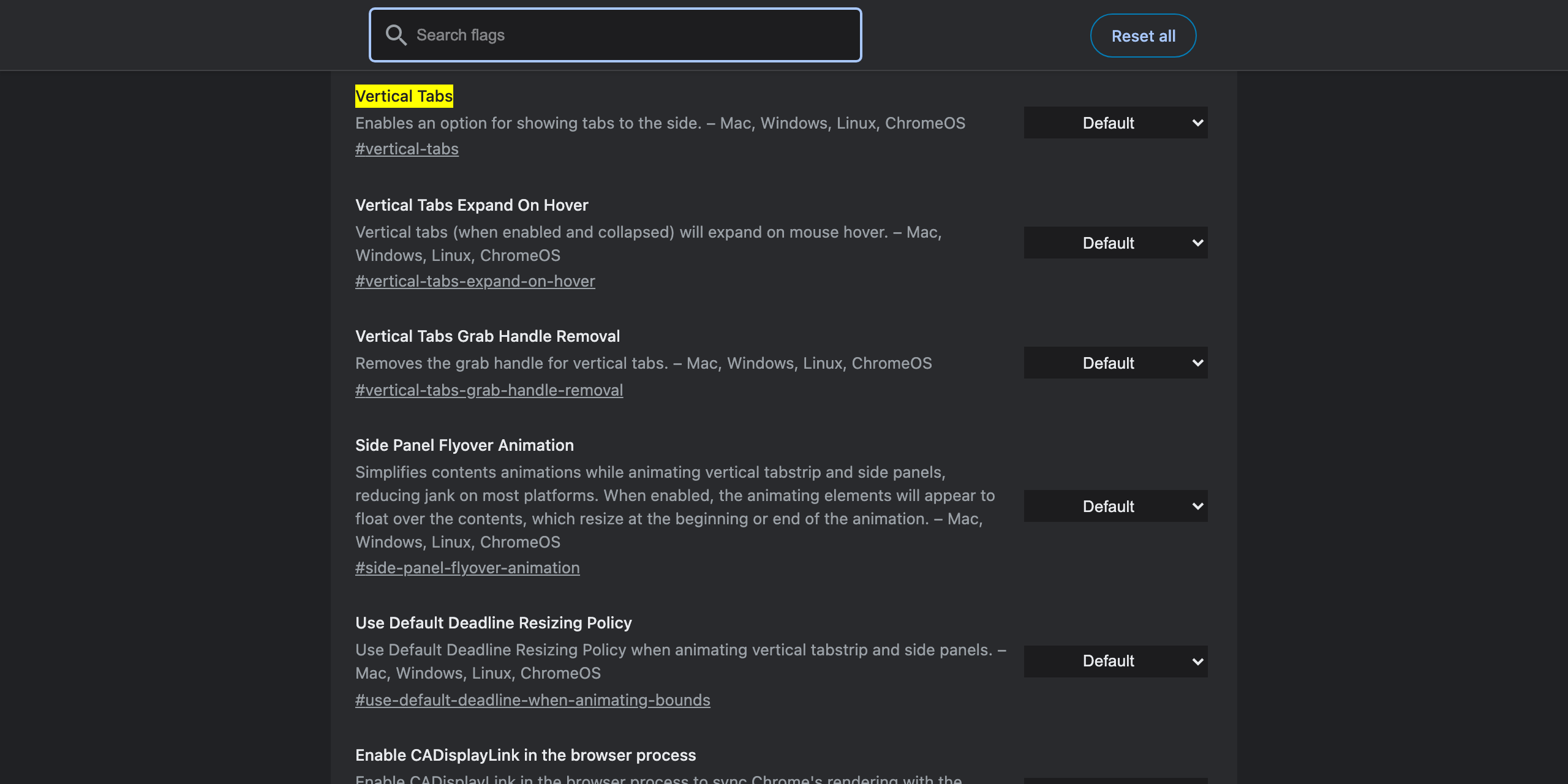Follow the #use-default-deadline-when-animating-bounds link
1568x784 pixels.
[x=533, y=700]
